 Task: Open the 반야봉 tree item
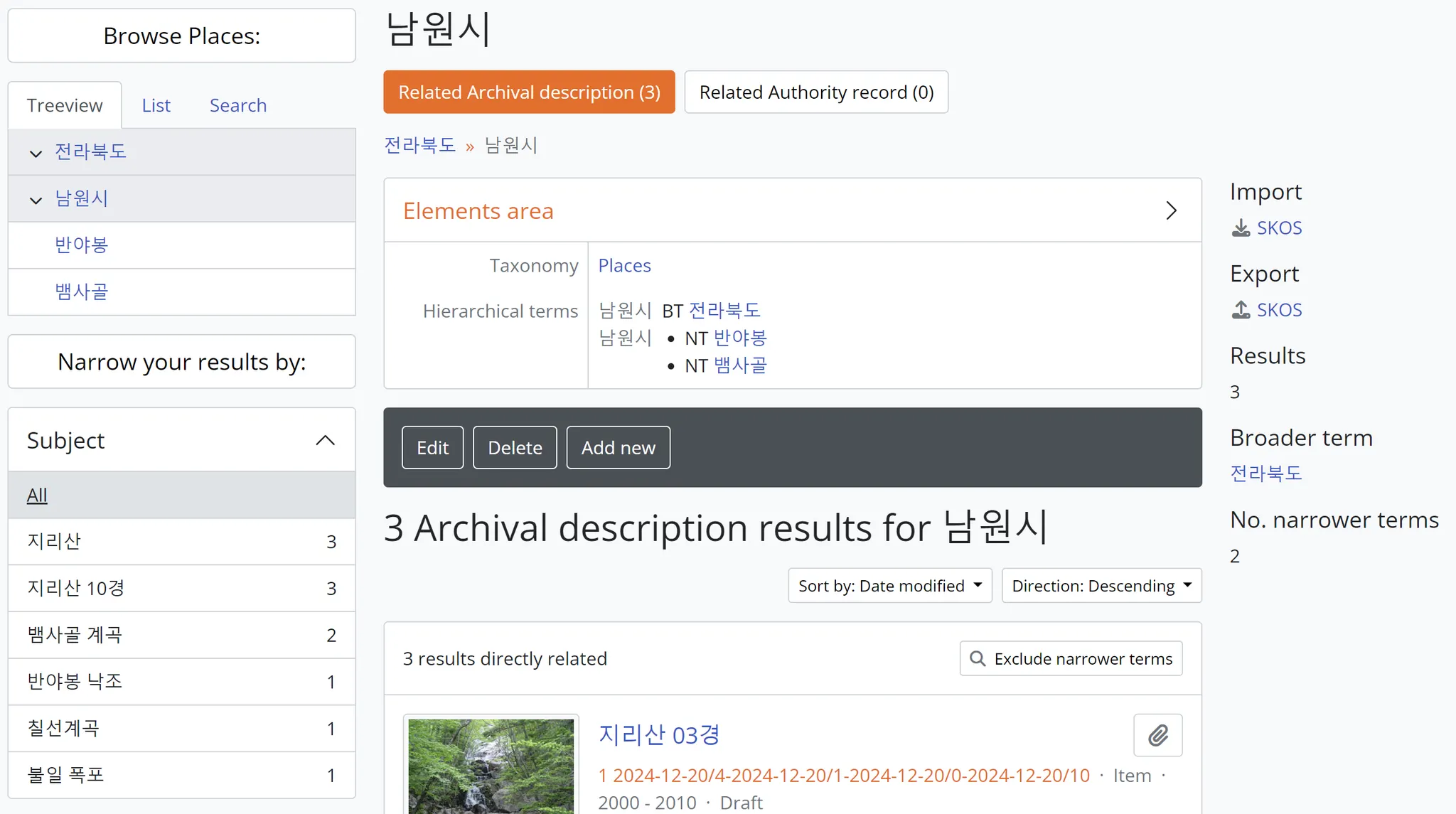click(x=82, y=245)
